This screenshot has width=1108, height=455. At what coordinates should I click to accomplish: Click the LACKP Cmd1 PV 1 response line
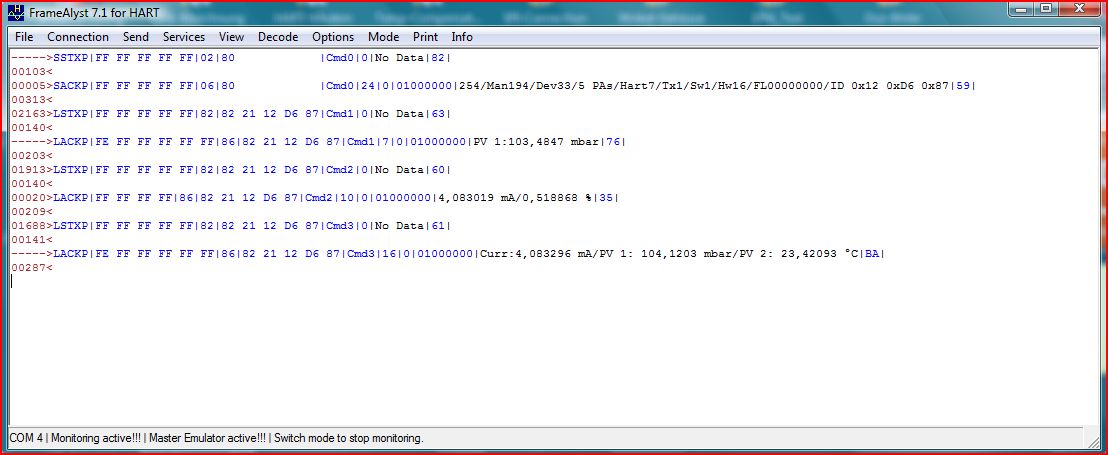click(319, 142)
